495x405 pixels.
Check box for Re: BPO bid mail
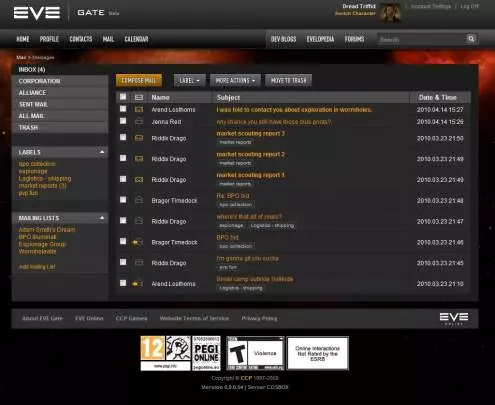coord(123,200)
